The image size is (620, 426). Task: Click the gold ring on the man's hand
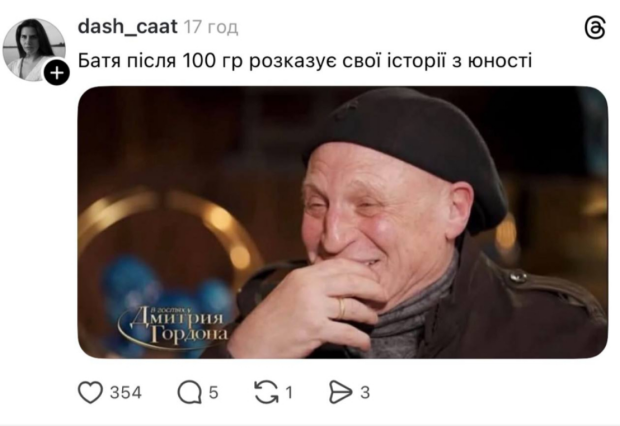point(342,308)
